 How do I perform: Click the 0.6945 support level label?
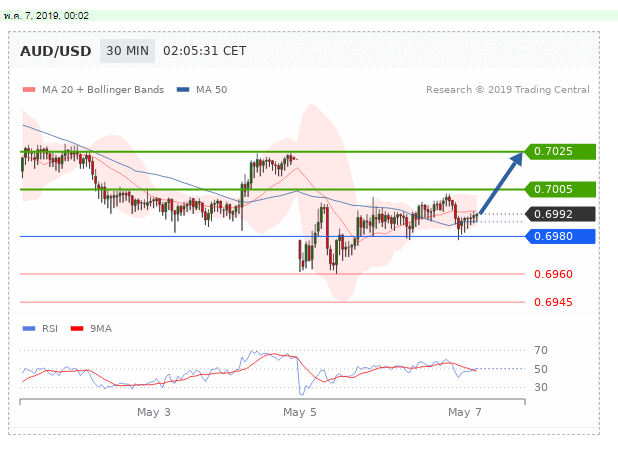[x=553, y=302]
